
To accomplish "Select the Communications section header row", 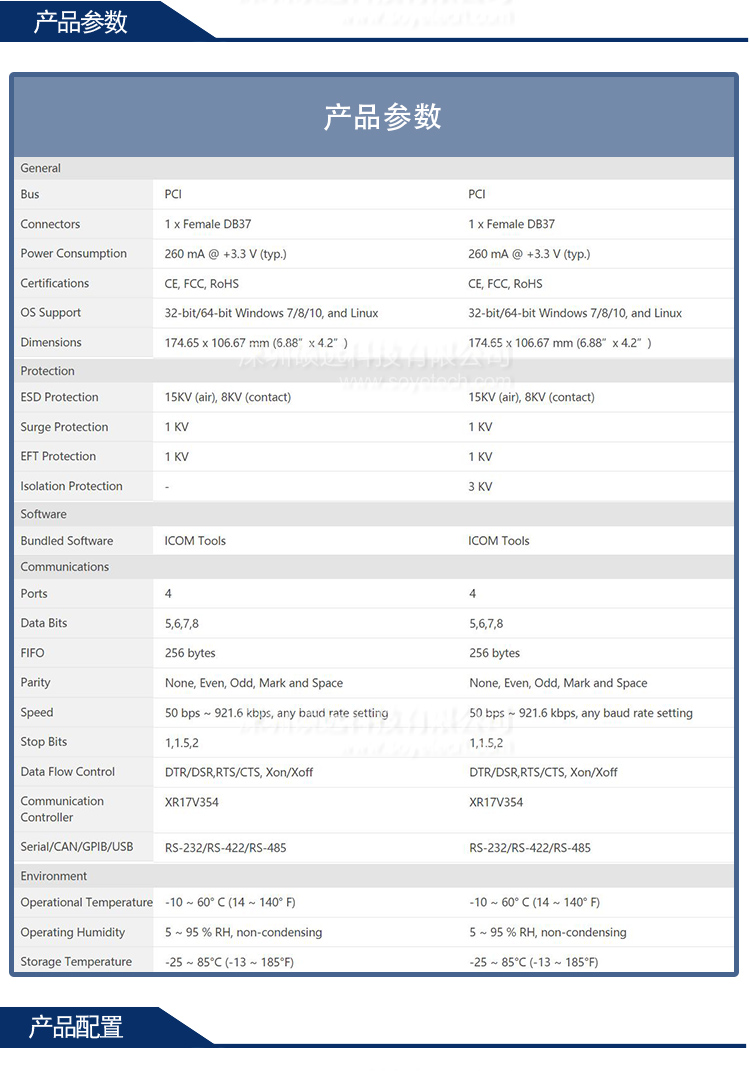I will (65, 567).
